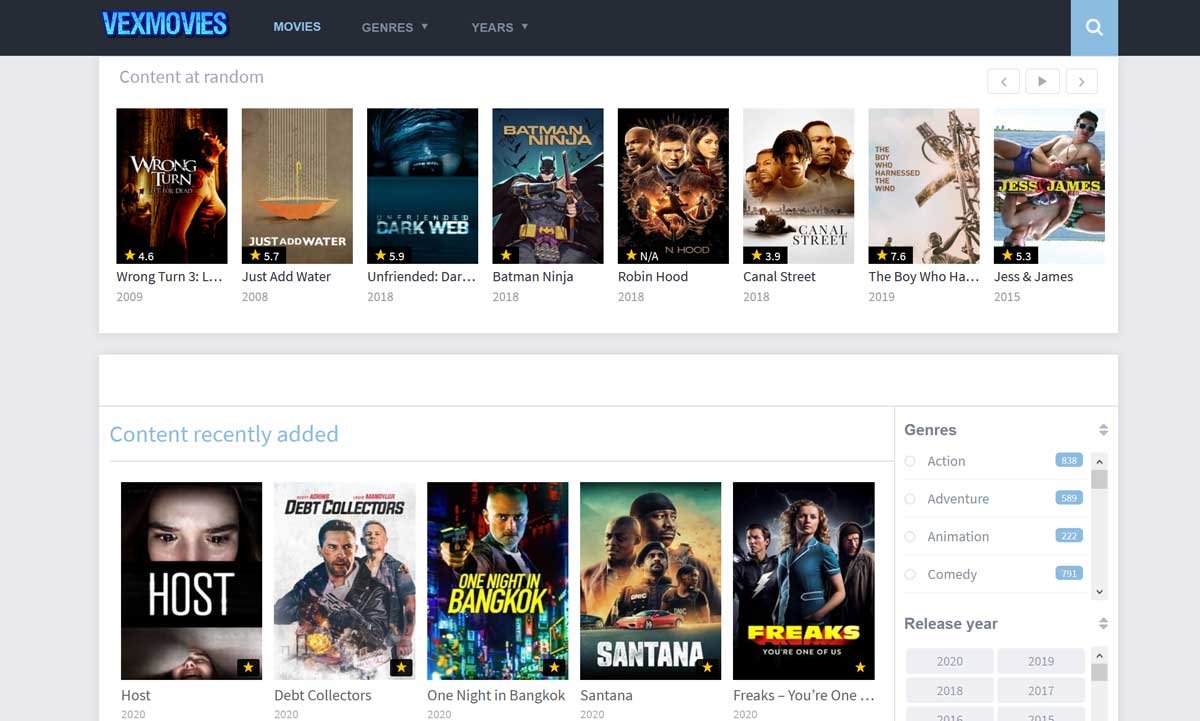Open the Wrong Turn 3 poster
Screen dimensions: 1200x721
point(172,186)
